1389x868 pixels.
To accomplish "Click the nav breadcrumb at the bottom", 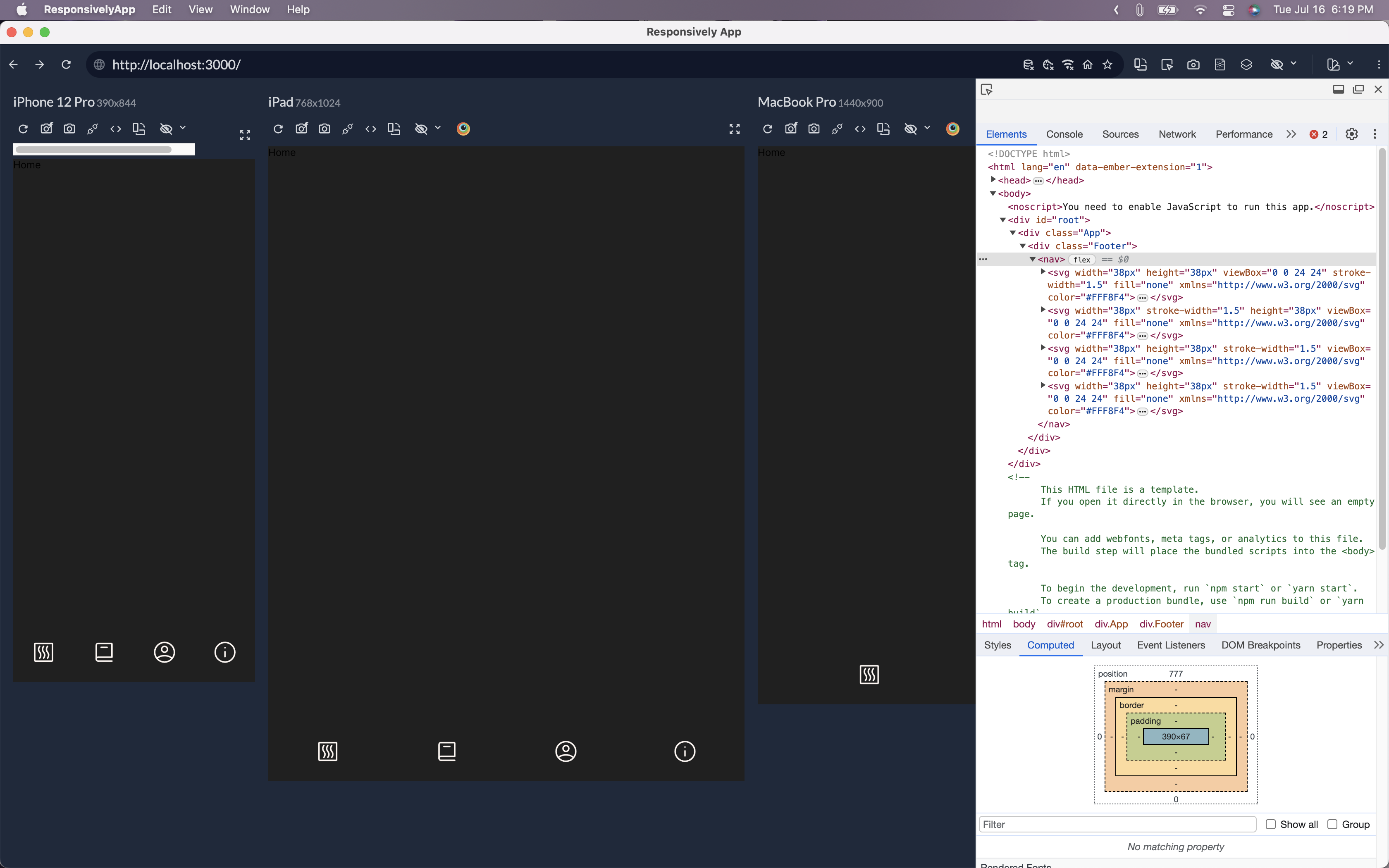I will tap(1203, 624).
